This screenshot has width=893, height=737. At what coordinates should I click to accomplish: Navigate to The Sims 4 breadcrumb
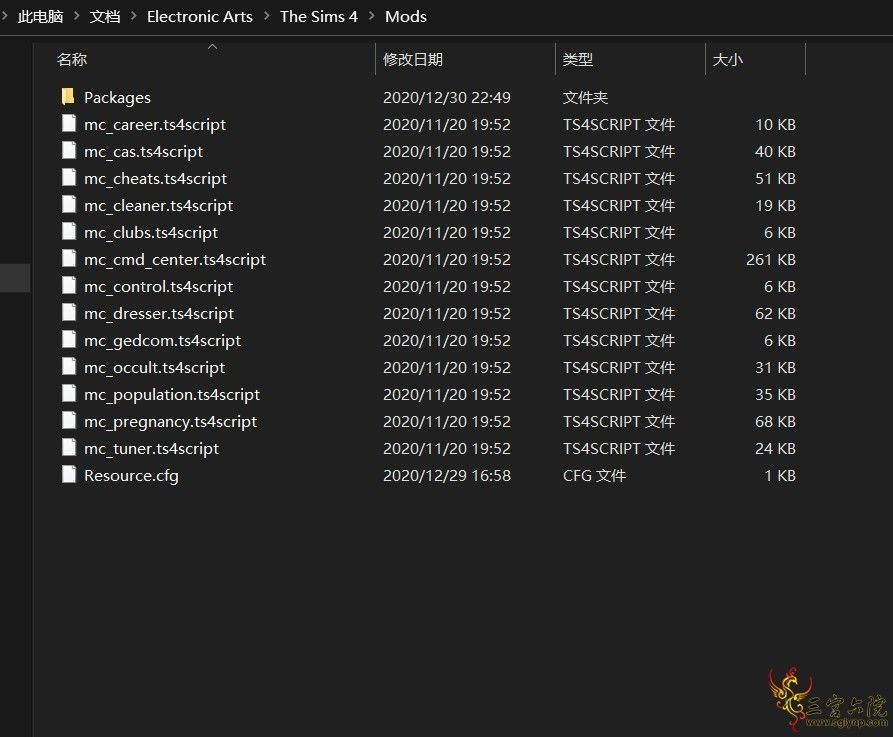click(319, 17)
